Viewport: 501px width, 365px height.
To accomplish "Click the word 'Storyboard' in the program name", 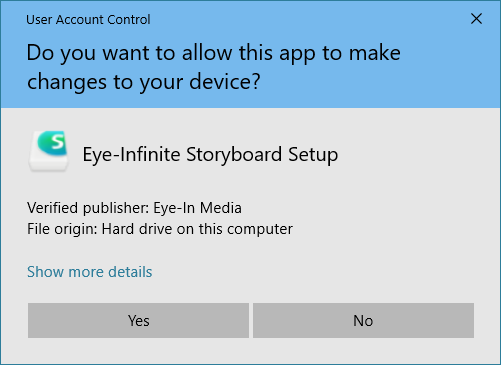I will pyautogui.click(x=234, y=155).
